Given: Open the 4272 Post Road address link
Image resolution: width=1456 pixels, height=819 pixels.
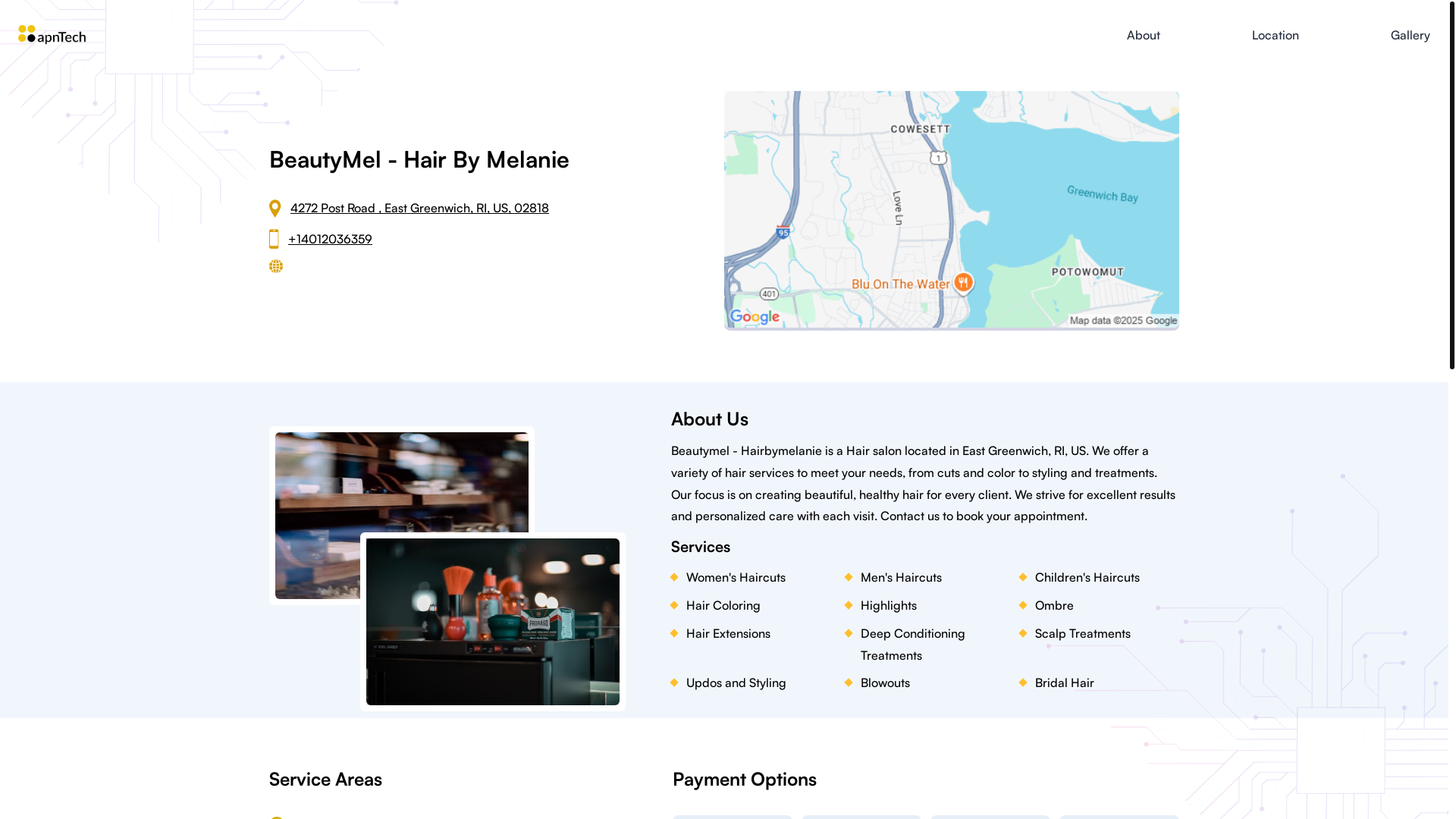Looking at the screenshot, I should pyautogui.click(x=419, y=208).
